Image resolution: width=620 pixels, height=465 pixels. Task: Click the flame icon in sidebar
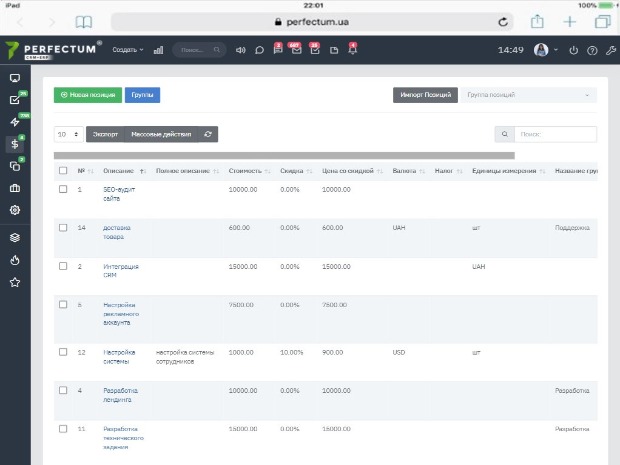coord(15,260)
